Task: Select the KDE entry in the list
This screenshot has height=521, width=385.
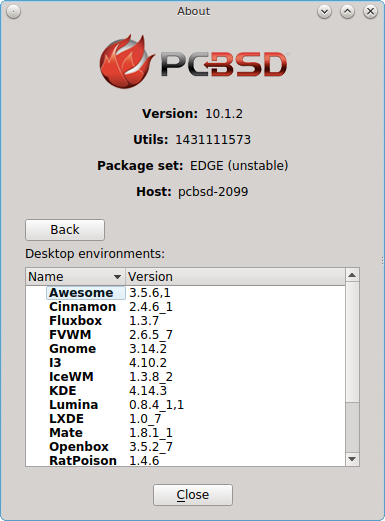Action: pos(185,391)
